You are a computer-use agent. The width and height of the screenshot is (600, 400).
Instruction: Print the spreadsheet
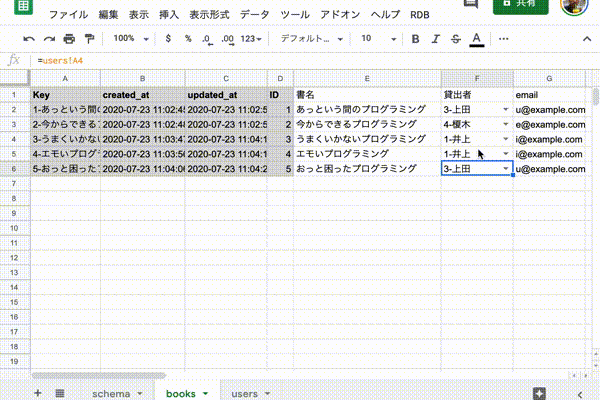pos(69,39)
